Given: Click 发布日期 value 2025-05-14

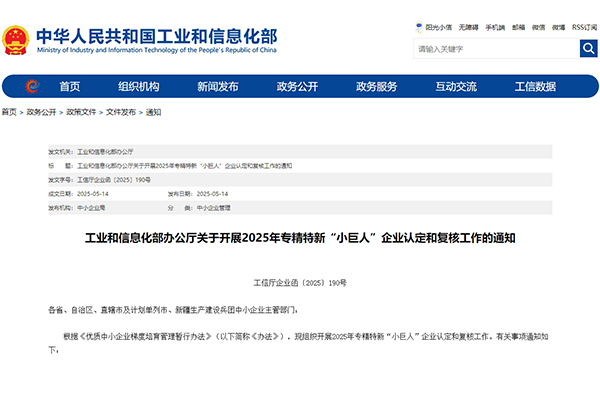Looking at the screenshot, I should coord(212,194).
